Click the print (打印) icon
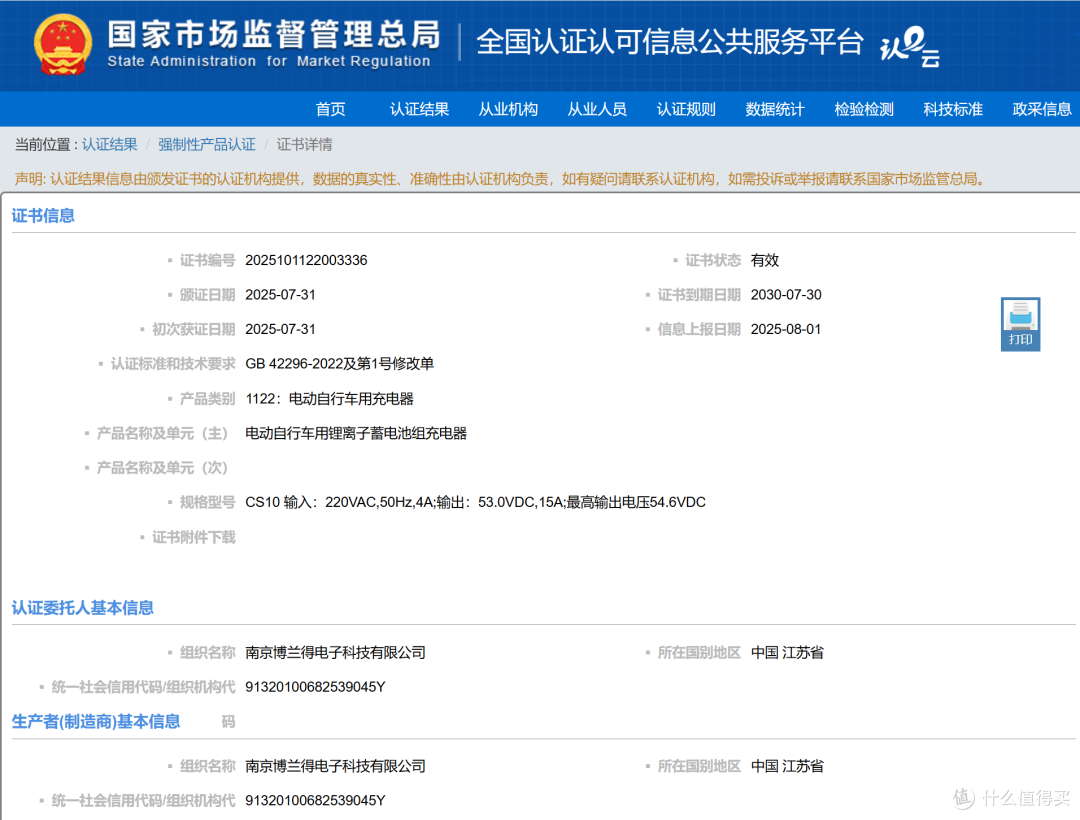 [1020, 324]
